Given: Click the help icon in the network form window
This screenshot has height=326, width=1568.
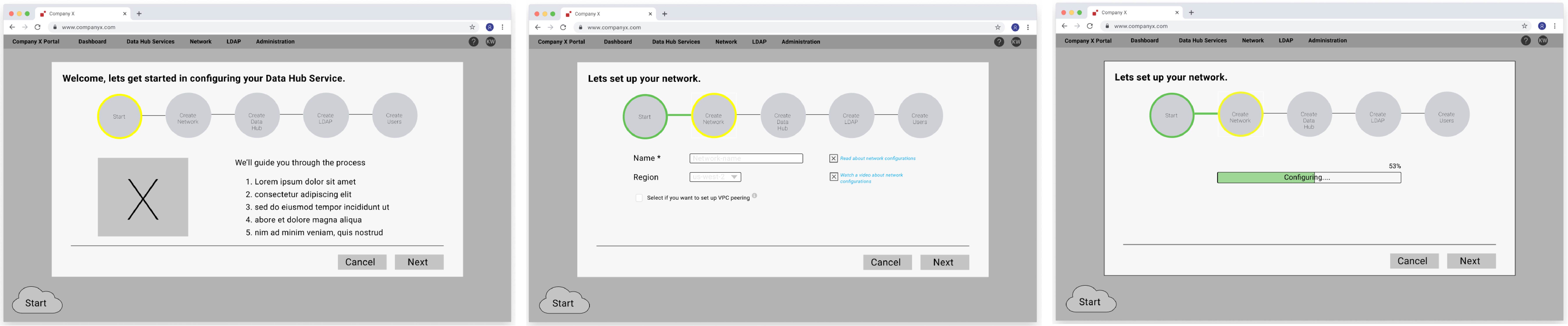Looking at the screenshot, I should coord(999,42).
